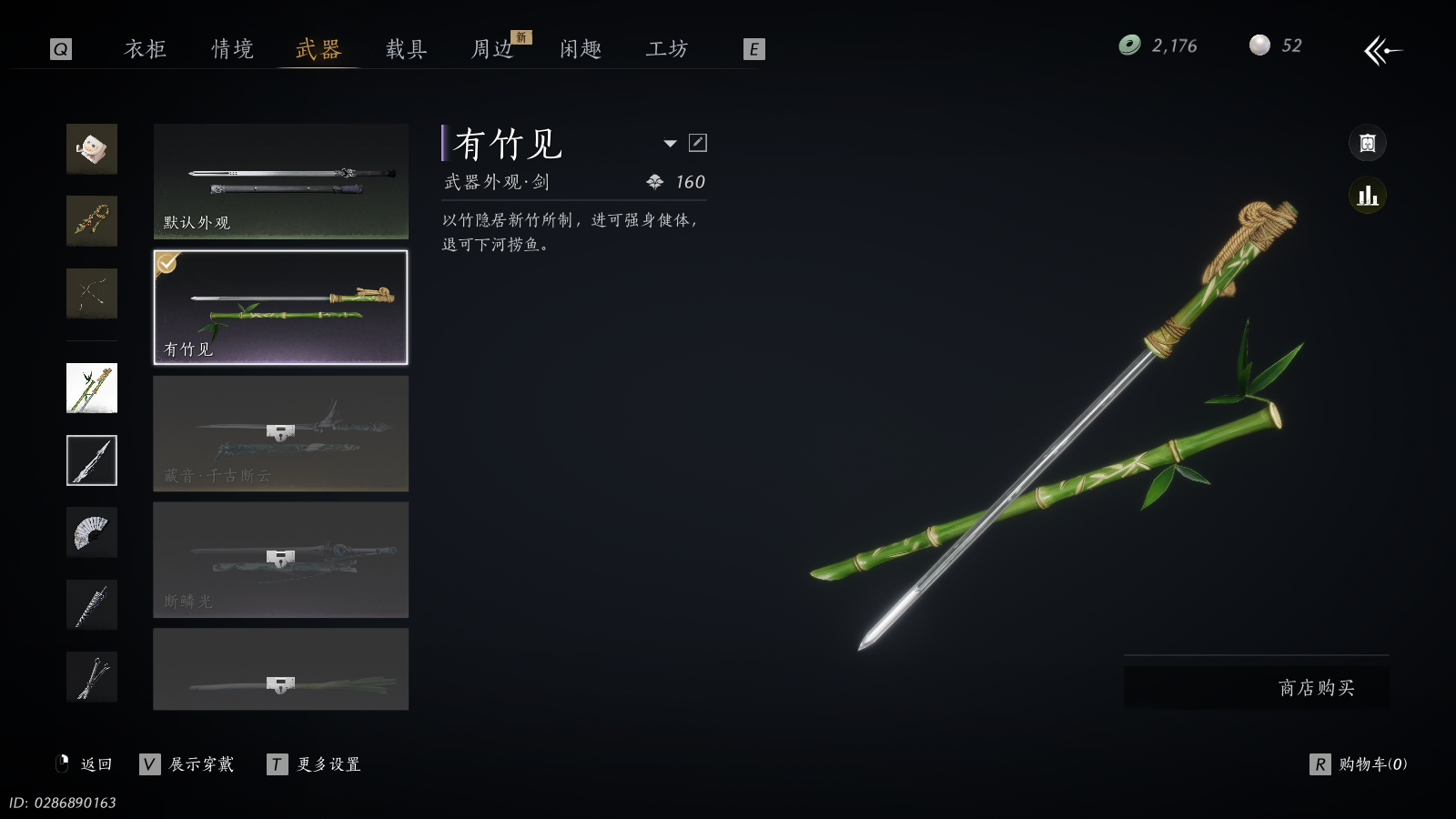The image size is (1456, 819).
Task: Click the edit pencil icon beside 有竹见
Action: click(698, 143)
